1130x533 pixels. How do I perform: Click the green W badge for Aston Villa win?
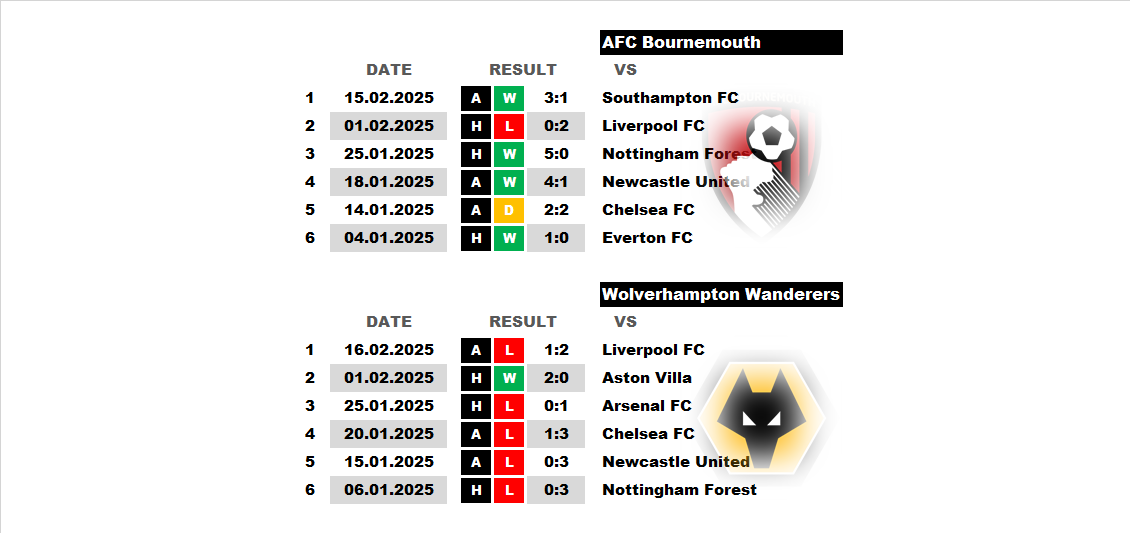tap(509, 378)
